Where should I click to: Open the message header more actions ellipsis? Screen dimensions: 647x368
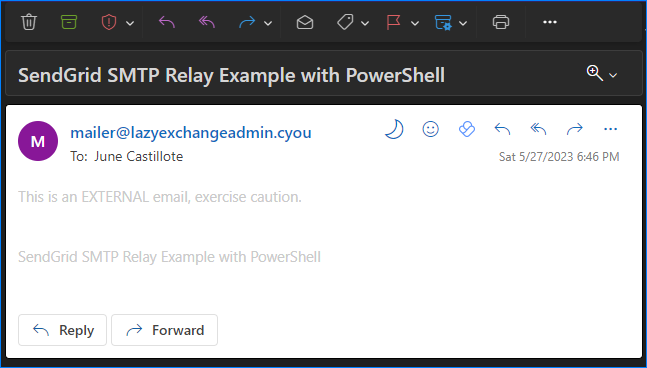coord(610,129)
